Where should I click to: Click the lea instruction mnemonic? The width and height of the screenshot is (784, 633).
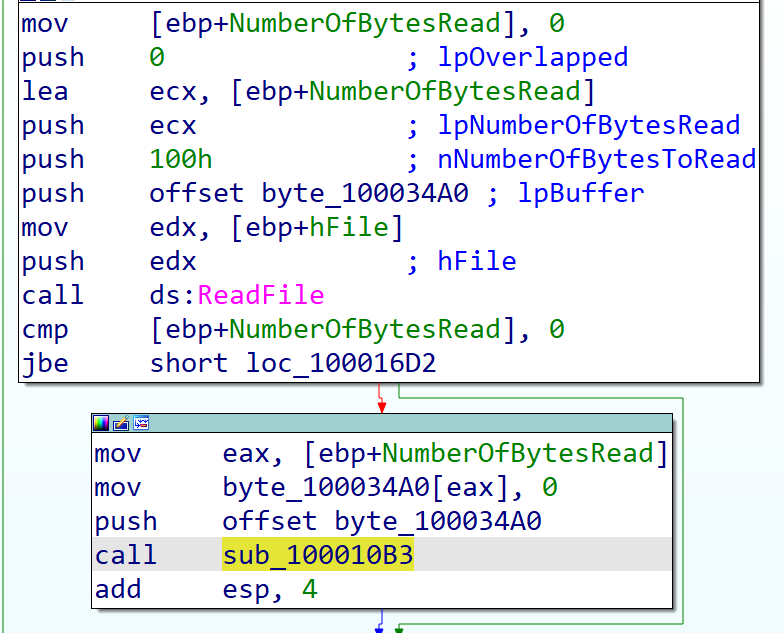45,91
